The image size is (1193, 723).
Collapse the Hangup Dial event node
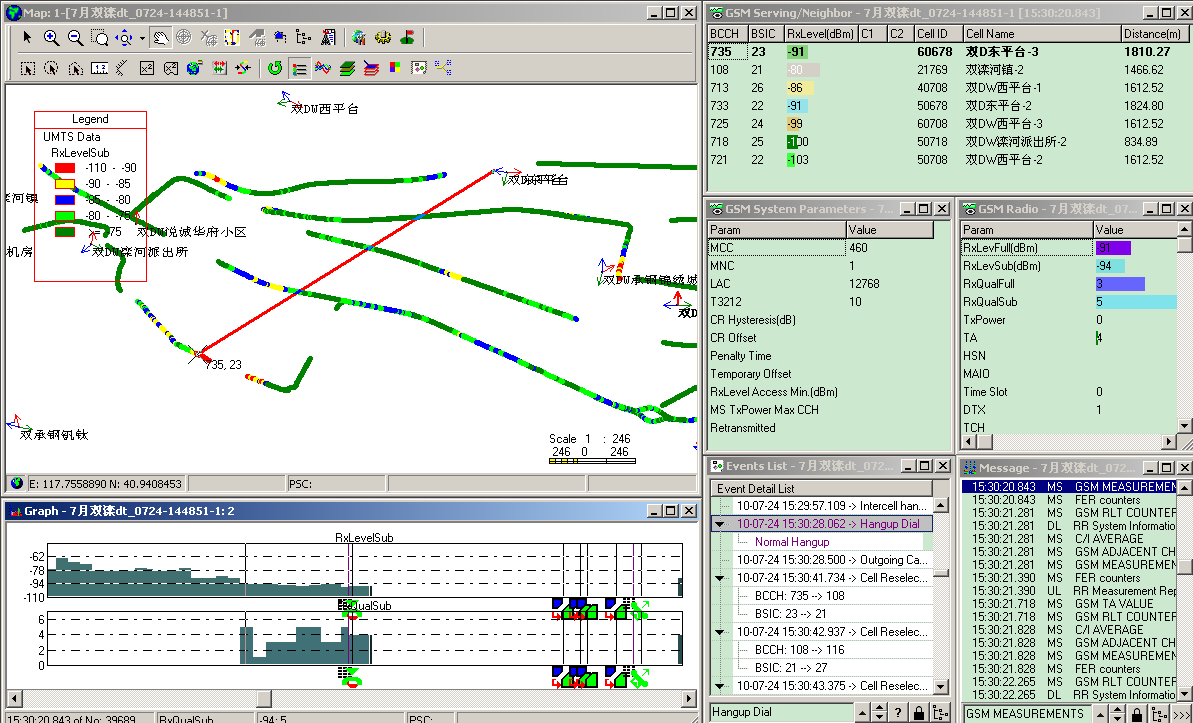720,523
